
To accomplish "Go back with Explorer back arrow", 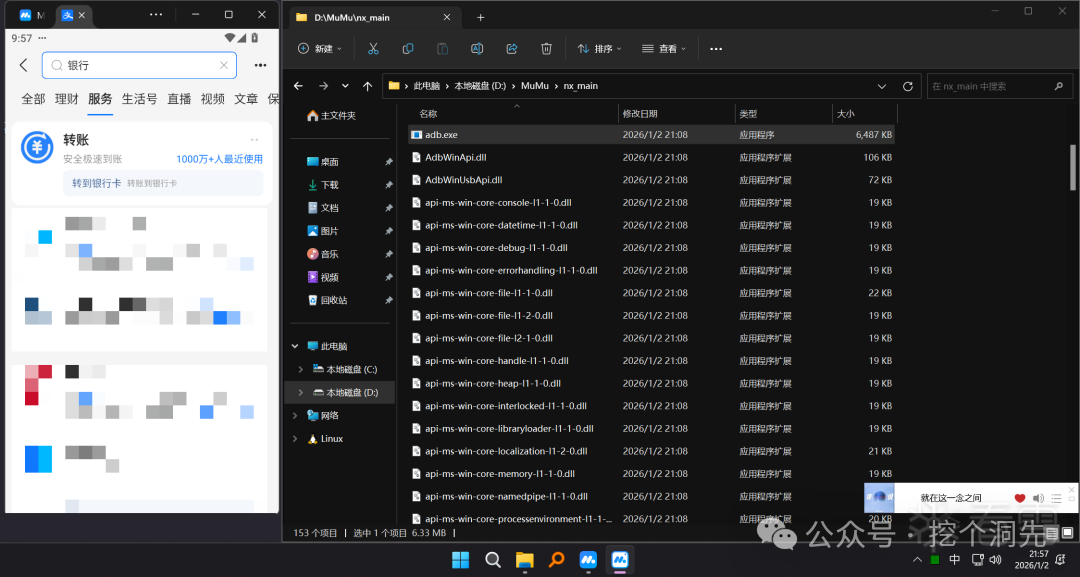I will pyautogui.click(x=298, y=86).
